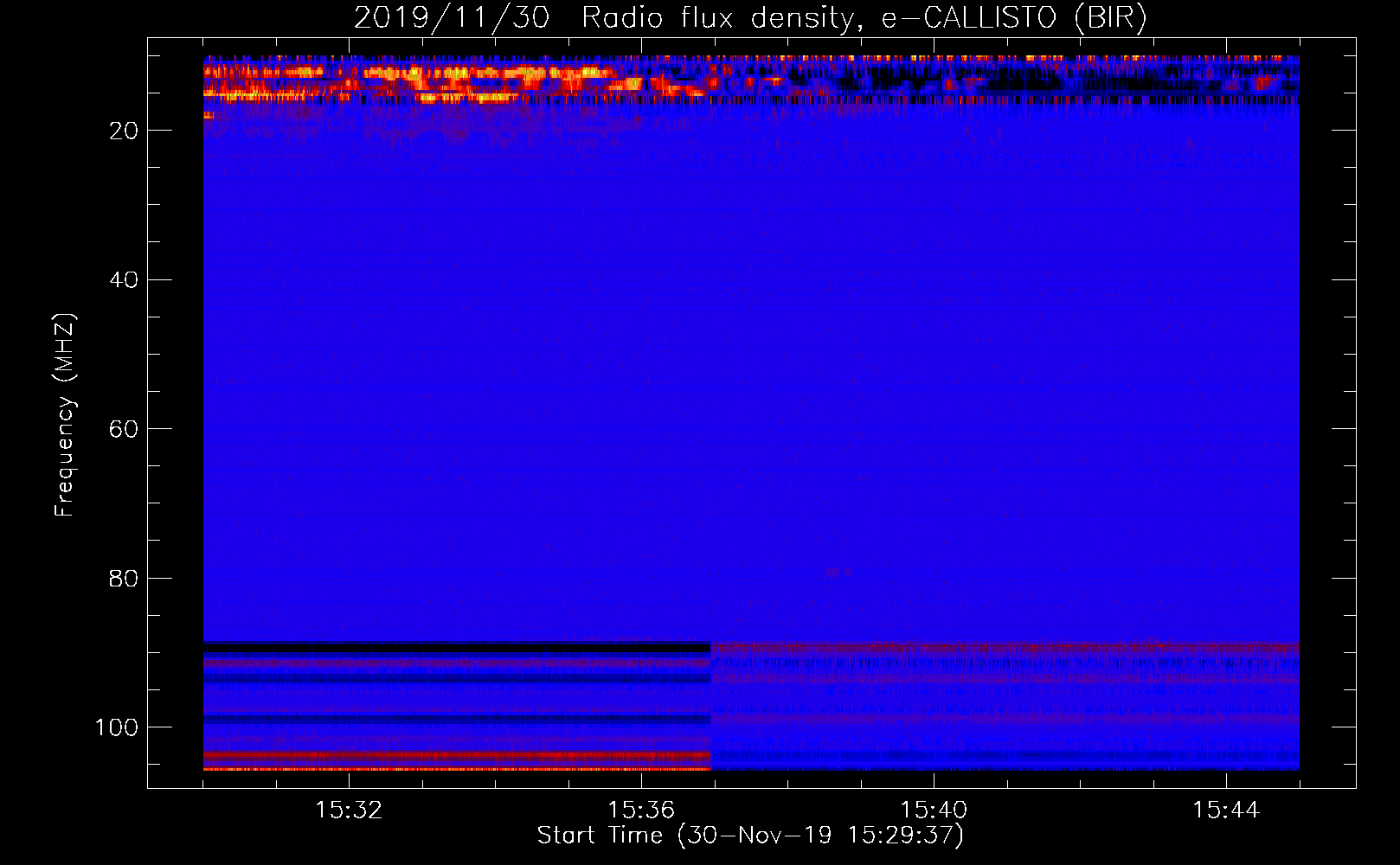Screen dimensions: 1400x865
Task: Click the plot title "Radio flux density, e-CALLISTO (BIR)"
Action: point(864,17)
